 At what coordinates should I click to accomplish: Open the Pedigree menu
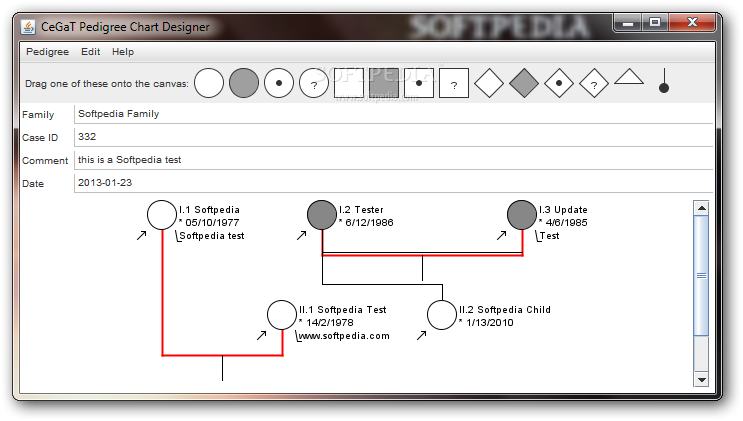pos(47,52)
